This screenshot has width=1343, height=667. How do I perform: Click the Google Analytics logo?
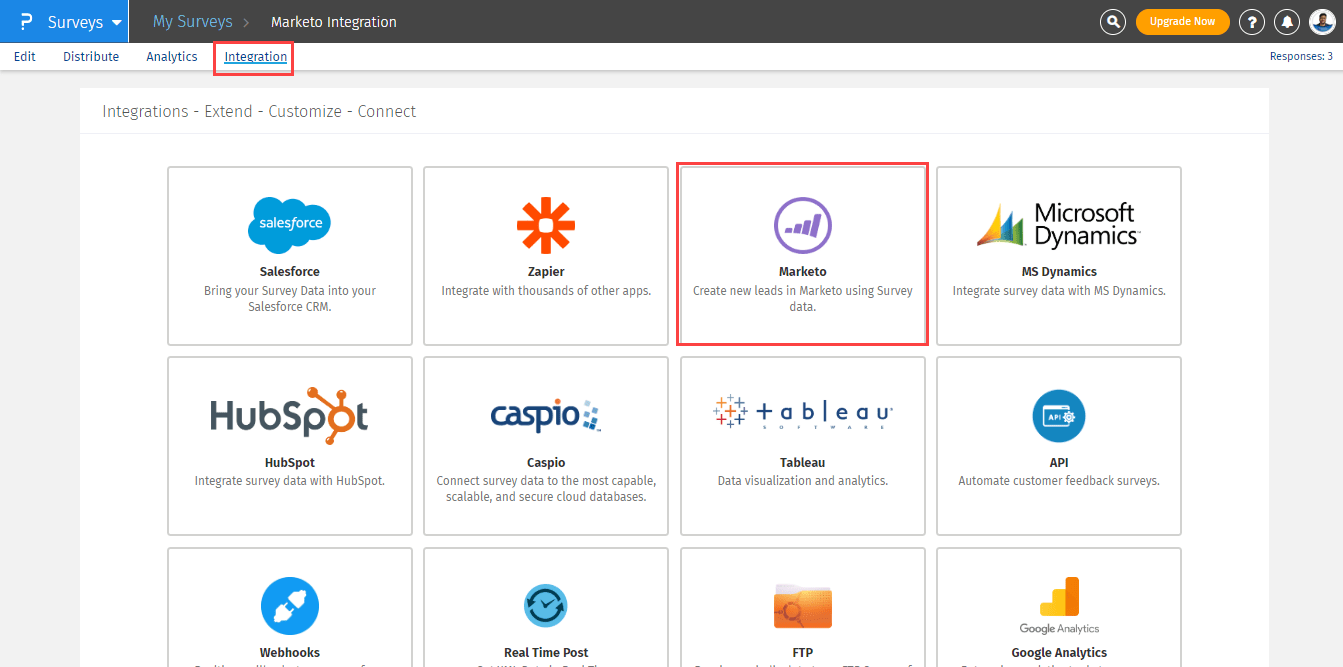click(1059, 605)
